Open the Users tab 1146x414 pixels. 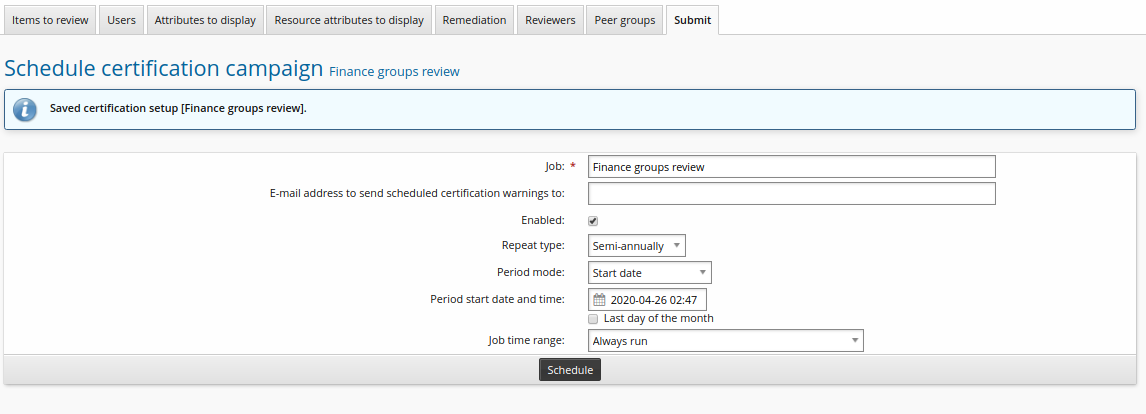[x=121, y=20]
